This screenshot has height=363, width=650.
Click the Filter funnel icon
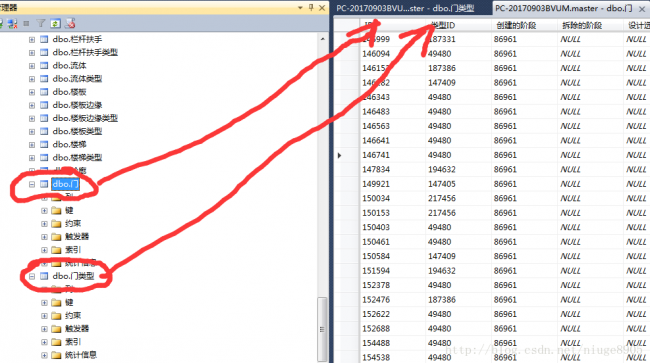(x=41, y=24)
